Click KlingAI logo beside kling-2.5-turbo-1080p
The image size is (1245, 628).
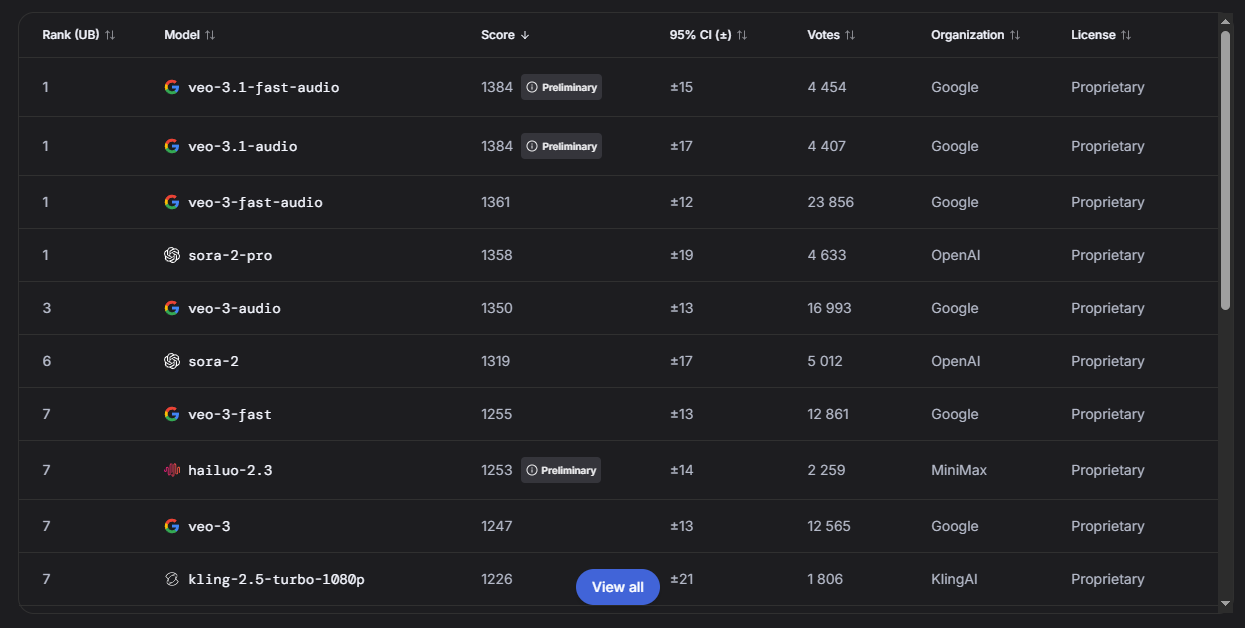(172, 579)
